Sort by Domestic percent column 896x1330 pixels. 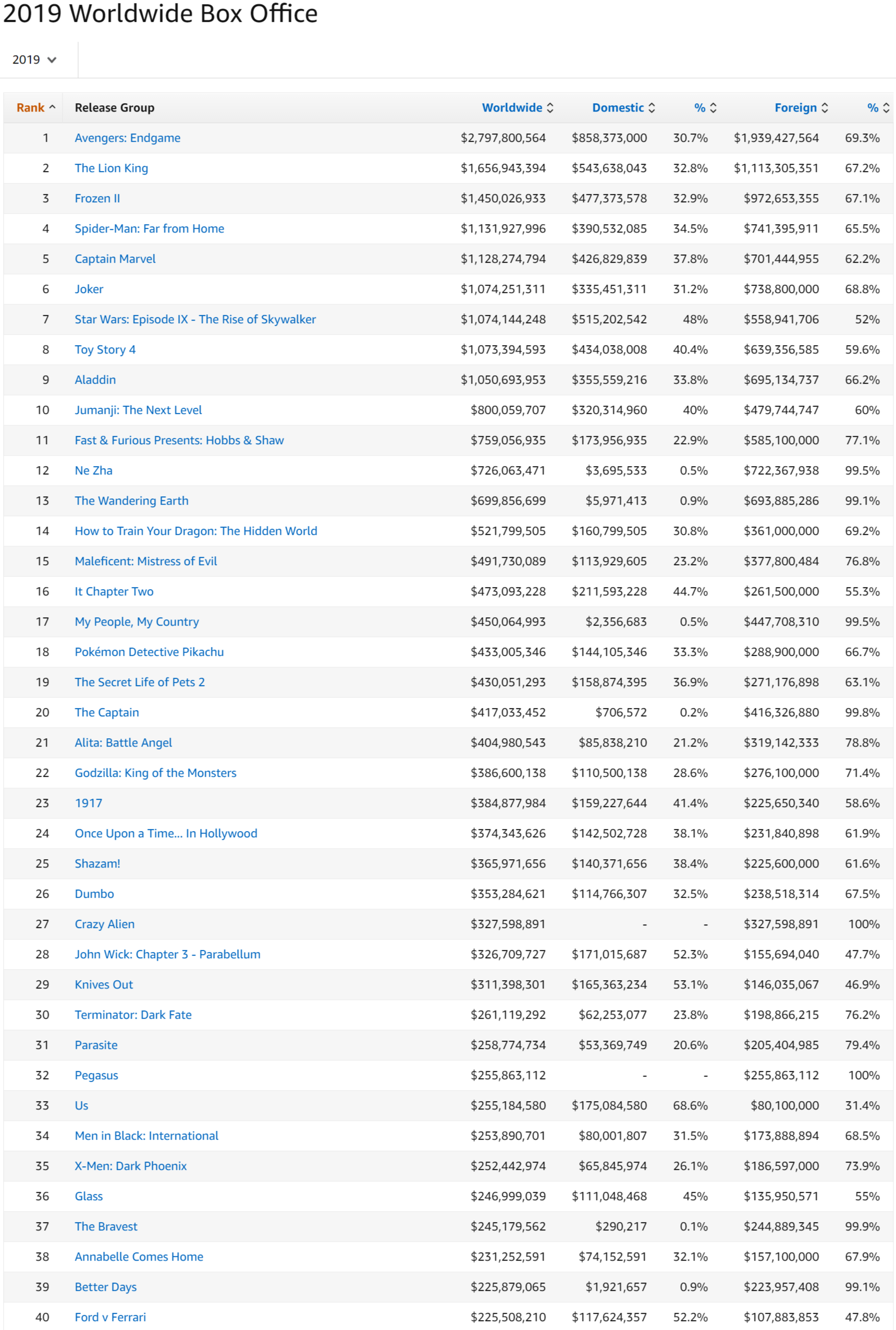[x=705, y=107]
